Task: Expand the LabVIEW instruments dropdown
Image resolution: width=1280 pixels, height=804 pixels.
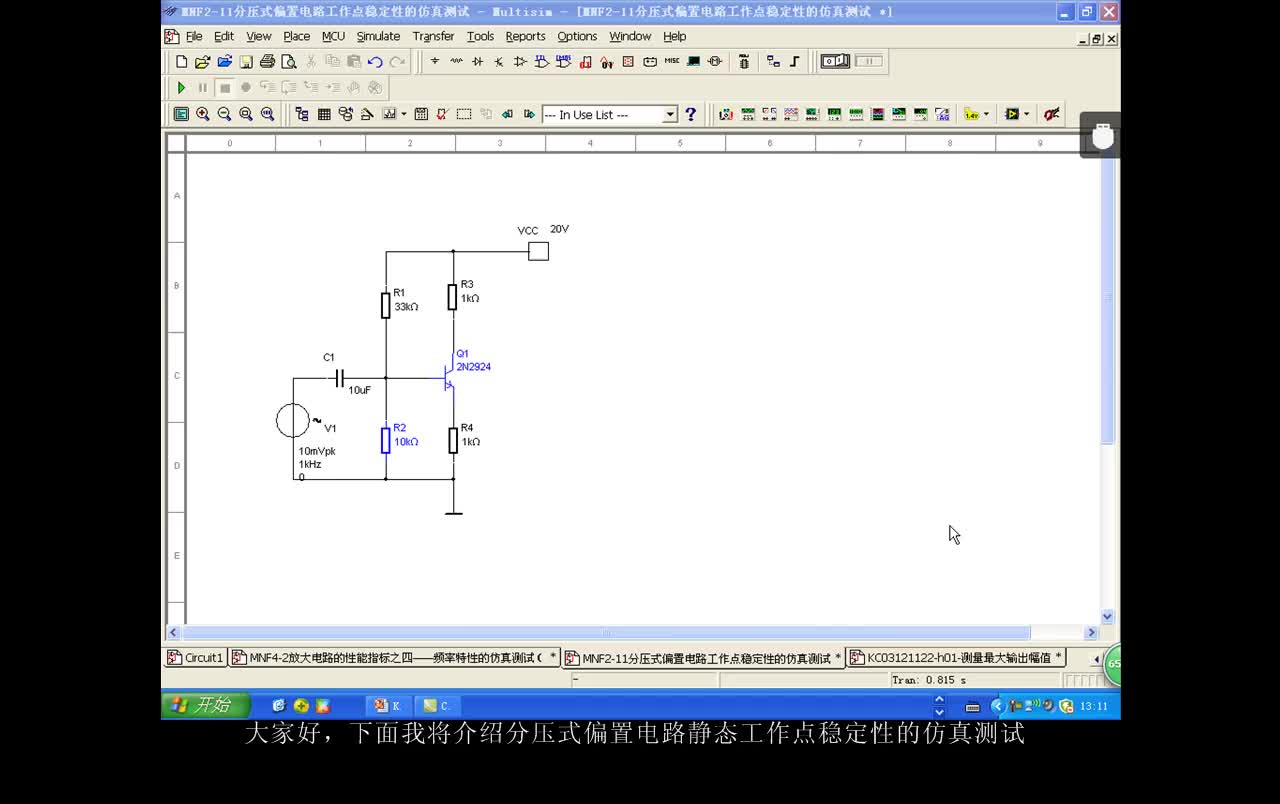Action: [1026, 114]
